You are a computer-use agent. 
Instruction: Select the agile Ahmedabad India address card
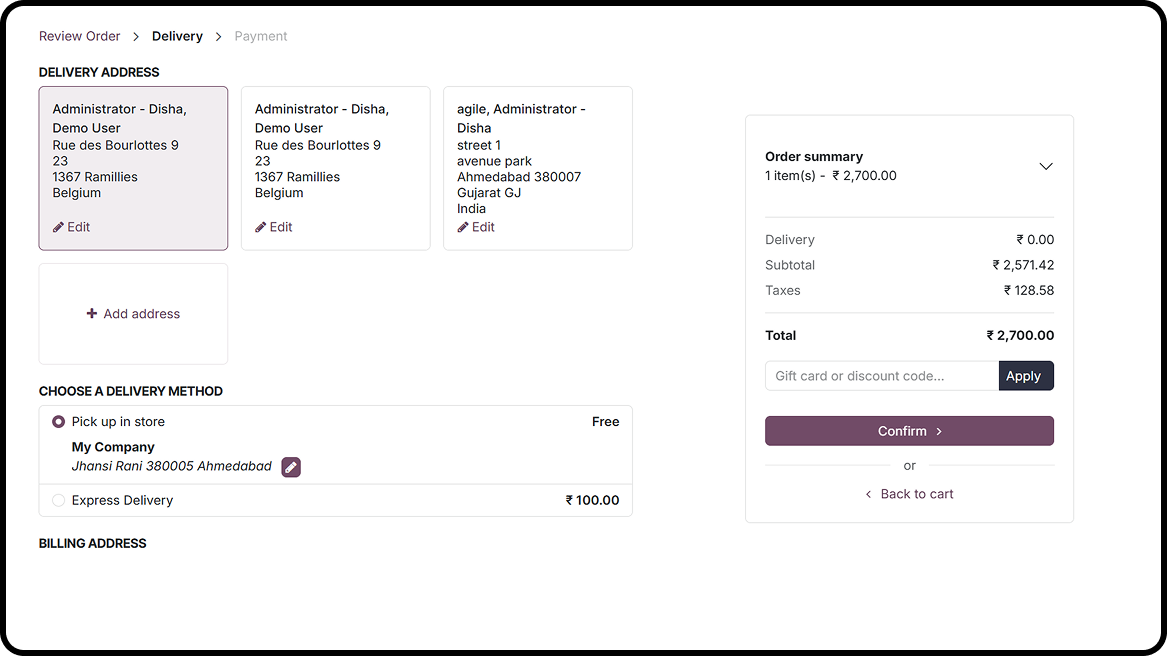(537, 168)
